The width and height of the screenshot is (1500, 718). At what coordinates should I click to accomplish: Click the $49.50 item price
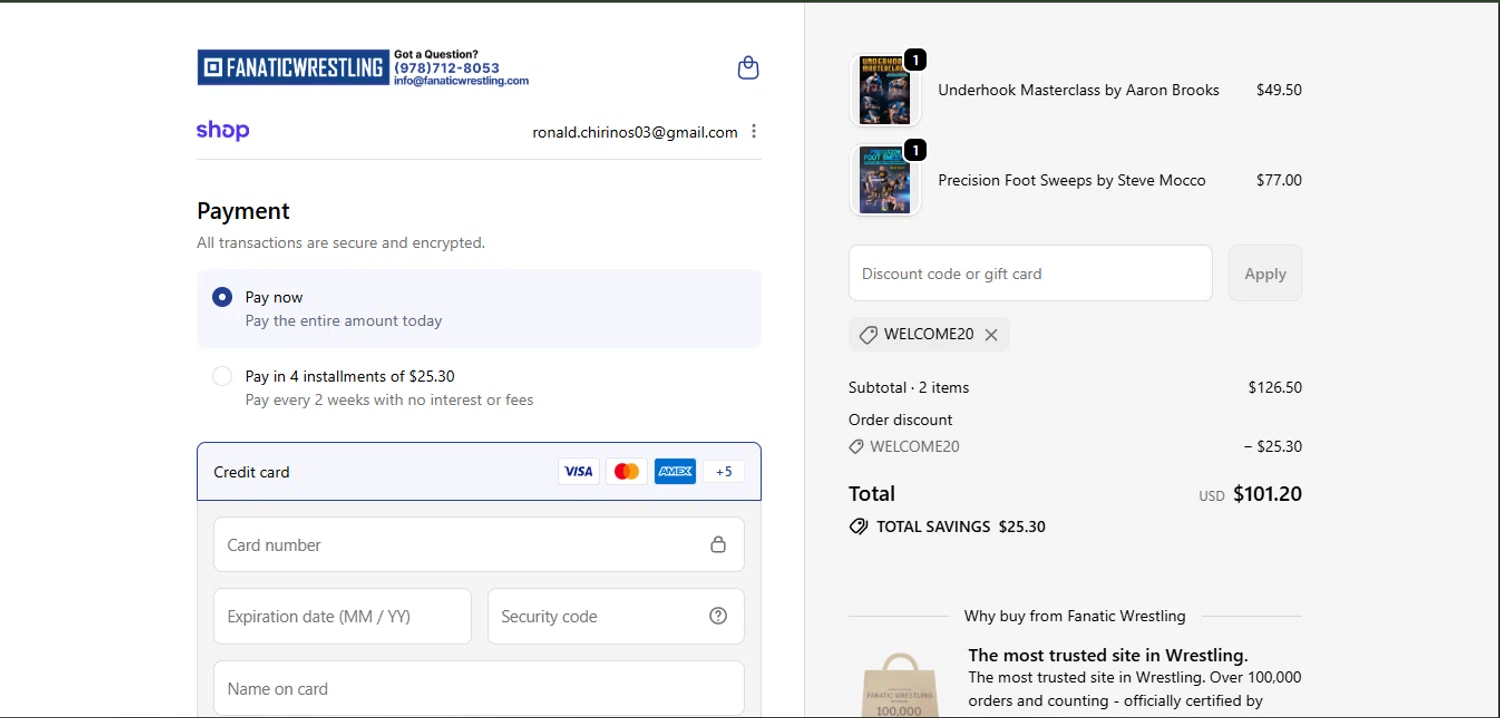1279,90
